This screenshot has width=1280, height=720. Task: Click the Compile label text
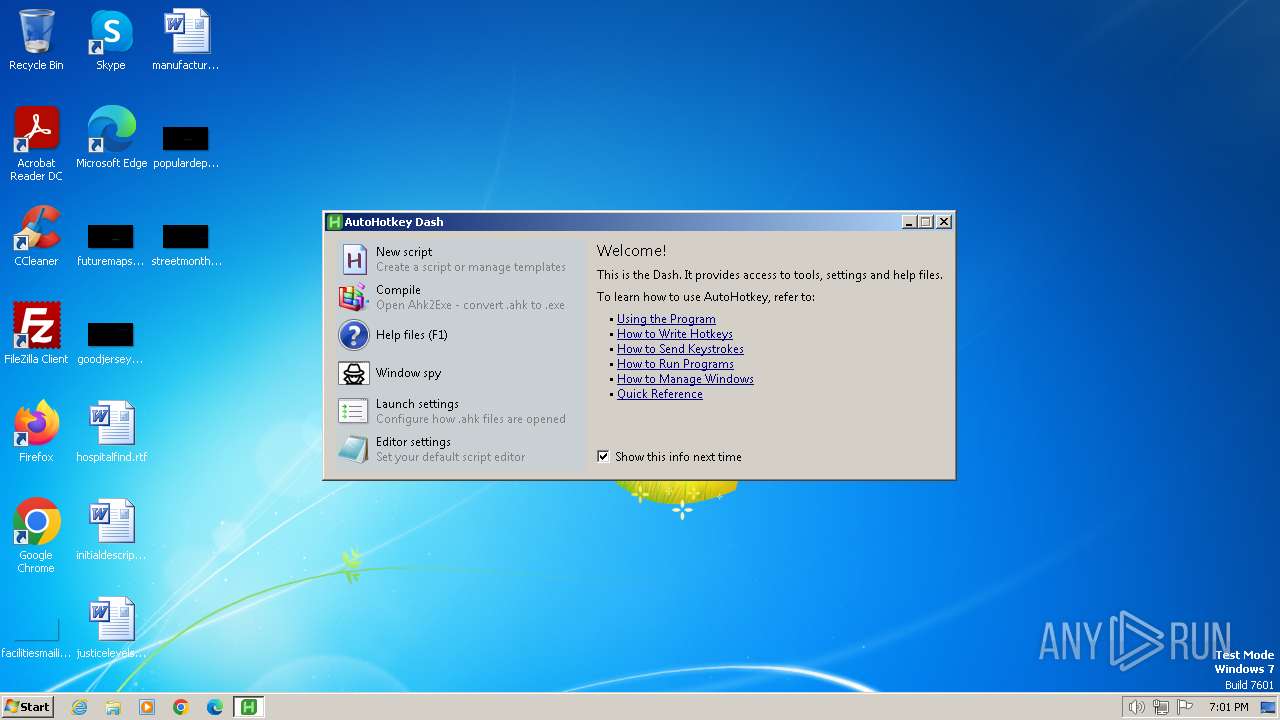[398, 290]
